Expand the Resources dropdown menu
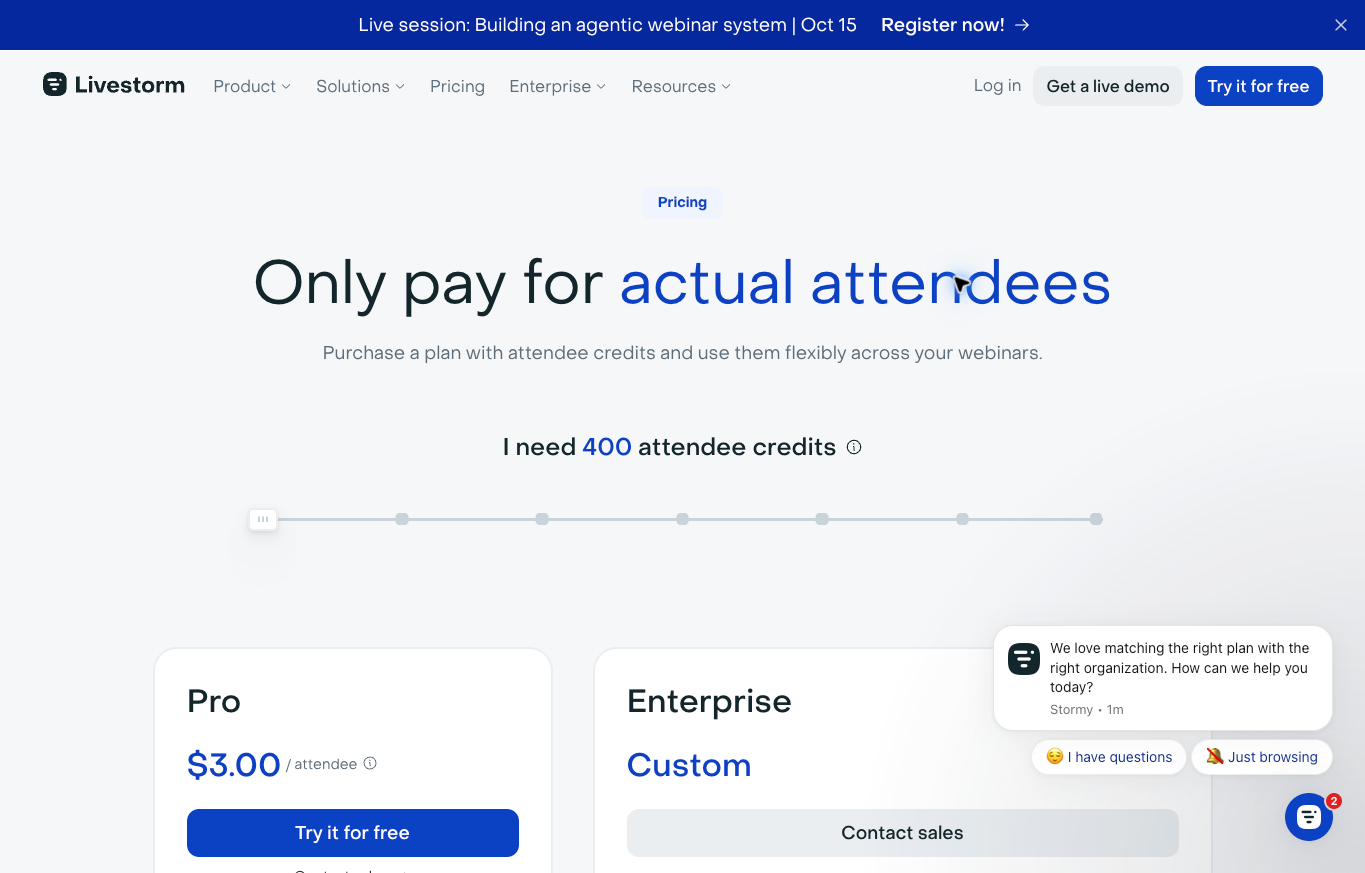Image resolution: width=1365 pixels, height=873 pixels. [x=681, y=86]
